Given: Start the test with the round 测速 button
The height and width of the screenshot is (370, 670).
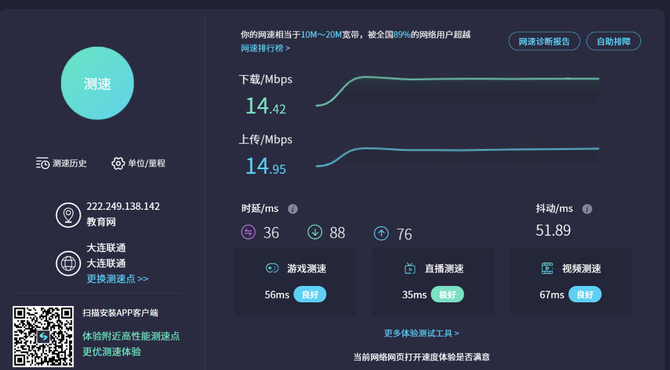Looking at the screenshot, I should 97,83.
